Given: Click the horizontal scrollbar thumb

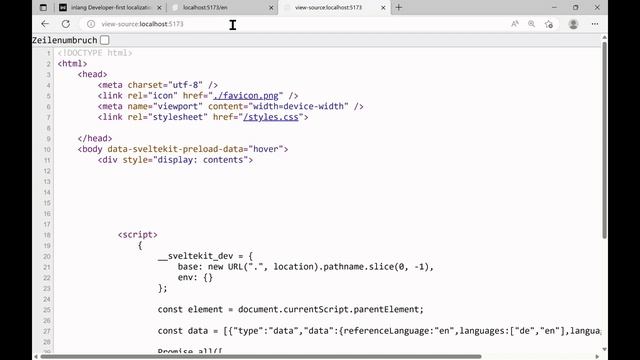Looking at the screenshot, I should [260, 356].
